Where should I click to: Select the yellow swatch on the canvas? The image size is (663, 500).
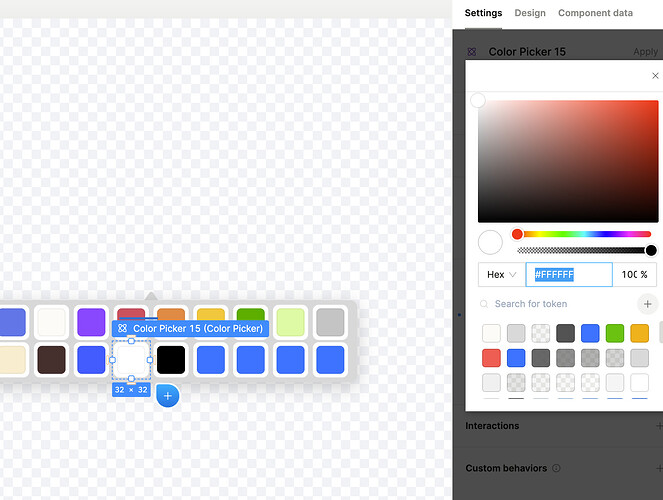pyautogui.click(x=211, y=314)
